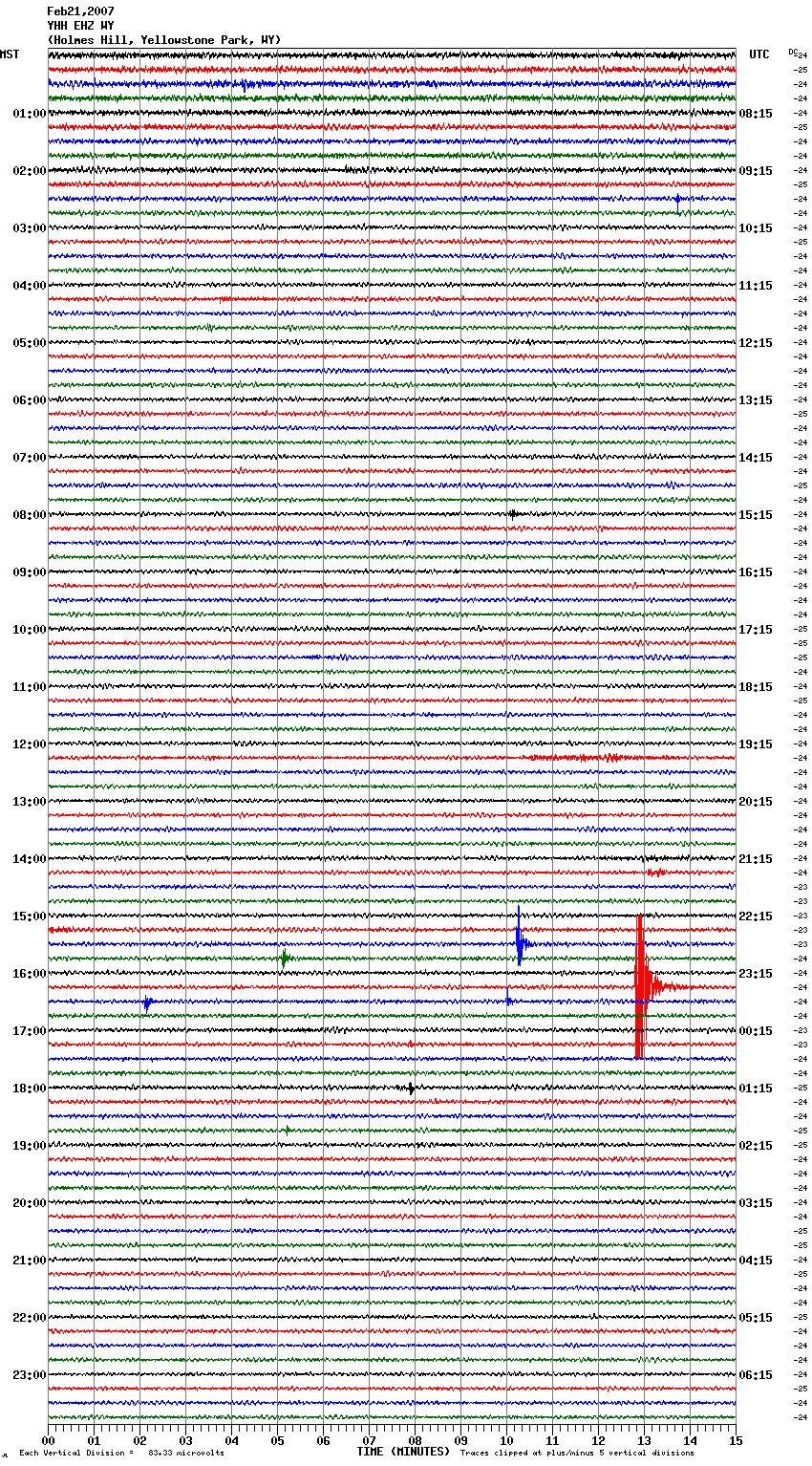Click minute 13 on the bottom axis
Image resolution: width=812 pixels, height=1466 pixels.
[644, 1440]
